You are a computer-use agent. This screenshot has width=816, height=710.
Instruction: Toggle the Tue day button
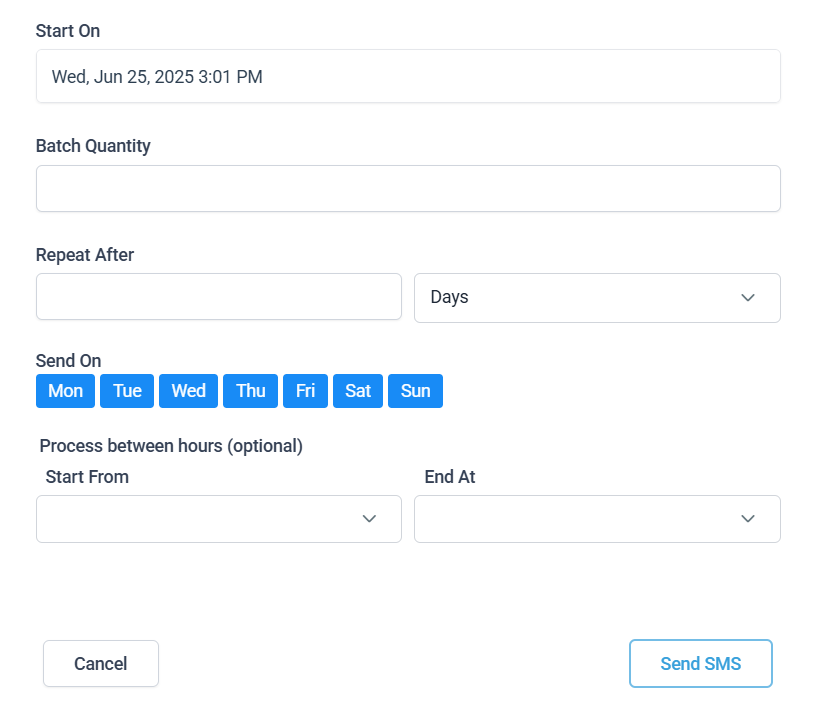(127, 391)
